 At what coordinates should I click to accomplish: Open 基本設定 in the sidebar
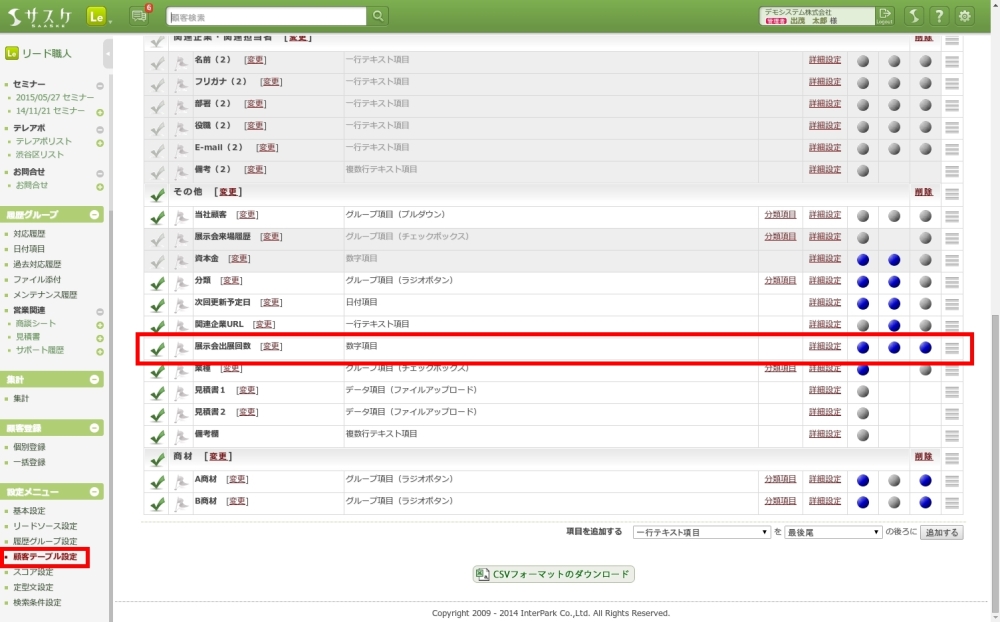[x=29, y=511]
